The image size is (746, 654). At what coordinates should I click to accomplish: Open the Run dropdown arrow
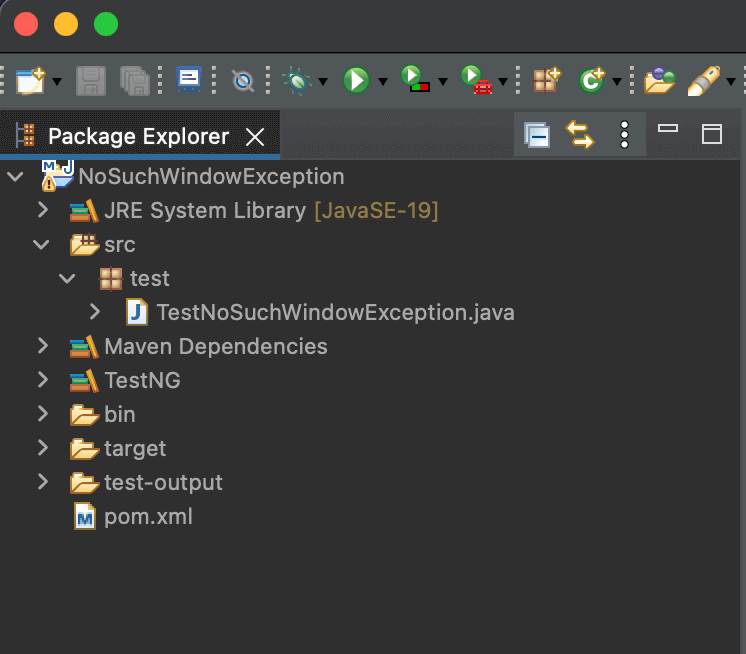[383, 82]
